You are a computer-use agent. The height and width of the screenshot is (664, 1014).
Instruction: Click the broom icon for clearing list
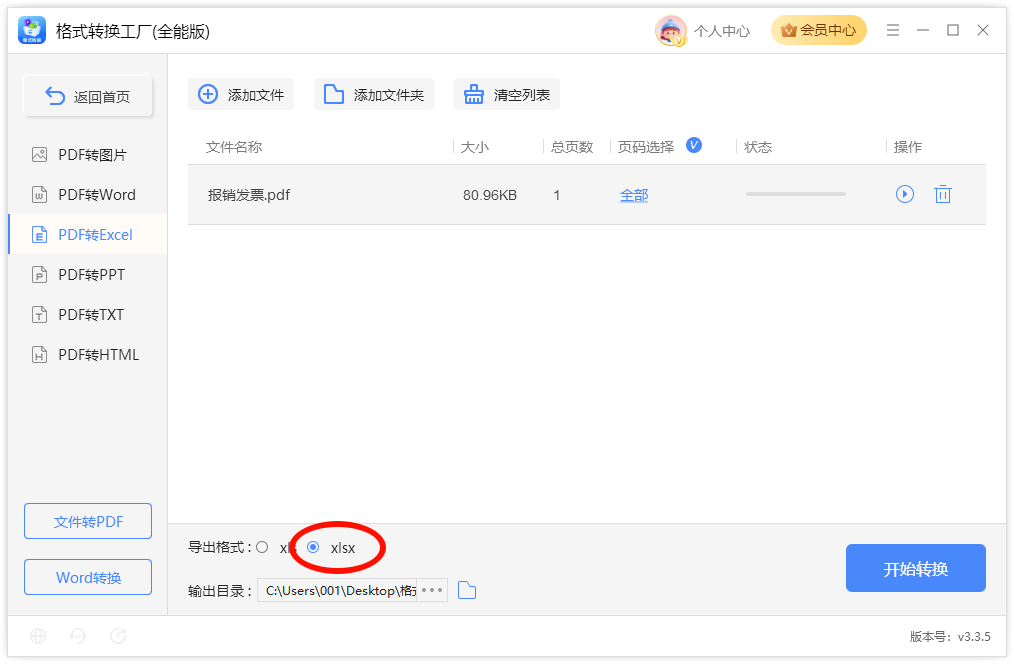click(x=473, y=94)
